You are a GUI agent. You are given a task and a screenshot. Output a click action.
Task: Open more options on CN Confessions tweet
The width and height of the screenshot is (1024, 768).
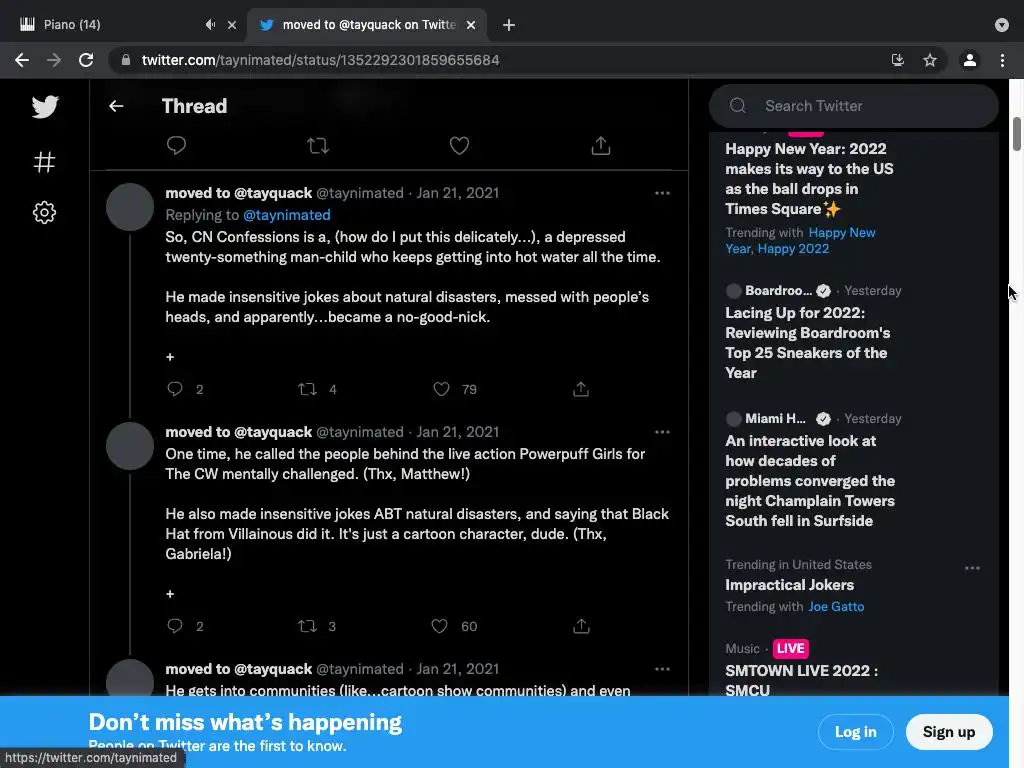(x=662, y=193)
